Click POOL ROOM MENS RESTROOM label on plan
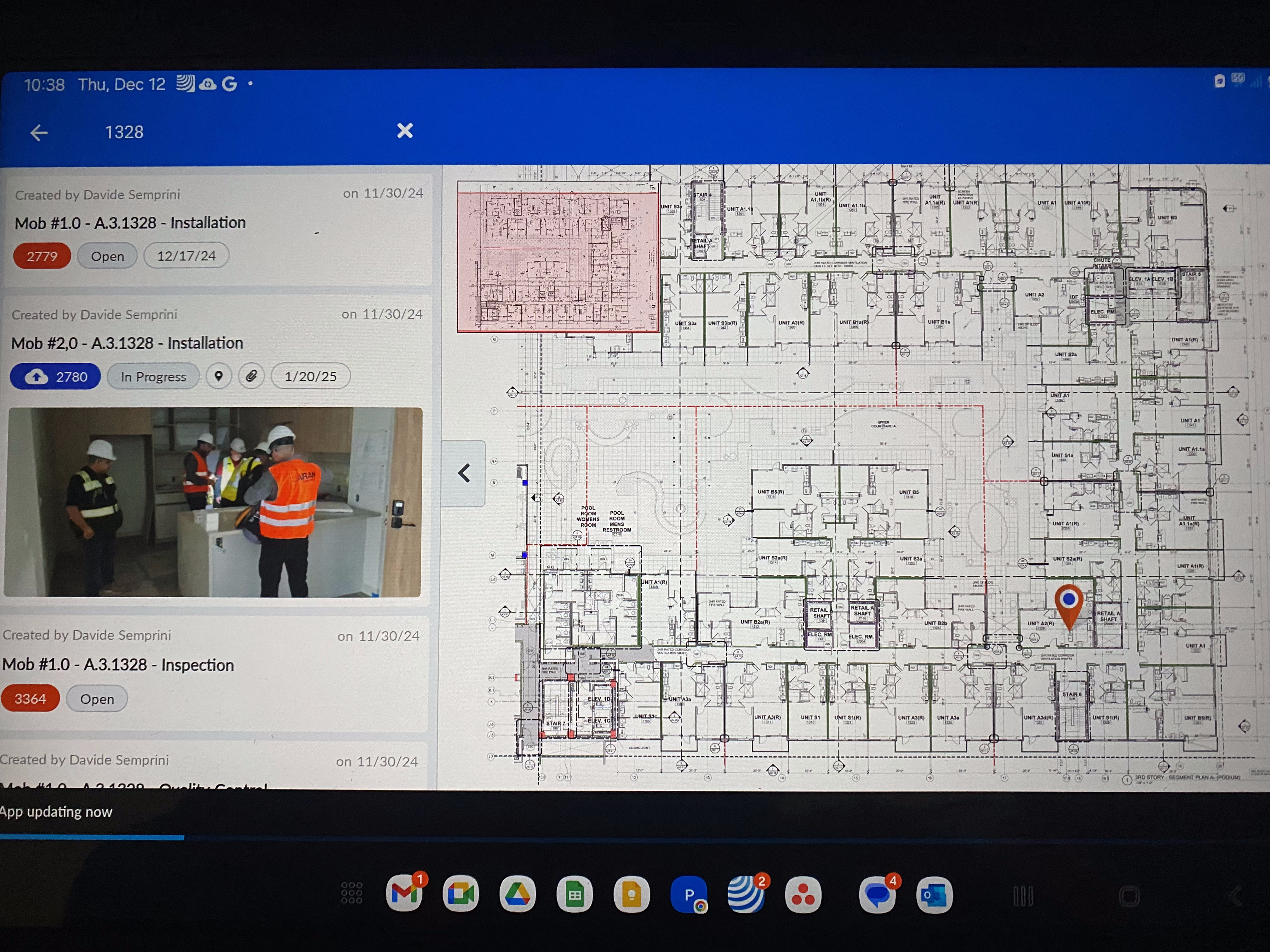The image size is (1270, 952). click(617, 522)
